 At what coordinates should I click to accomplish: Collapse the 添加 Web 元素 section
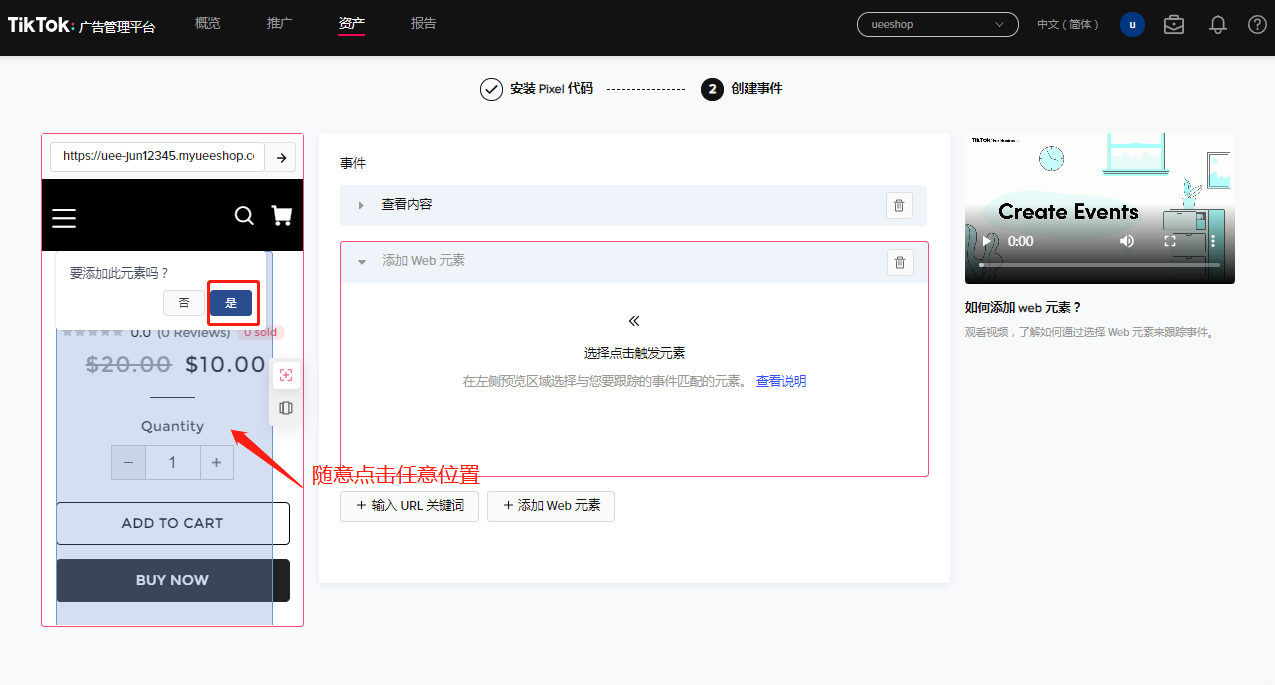point(362,261)
